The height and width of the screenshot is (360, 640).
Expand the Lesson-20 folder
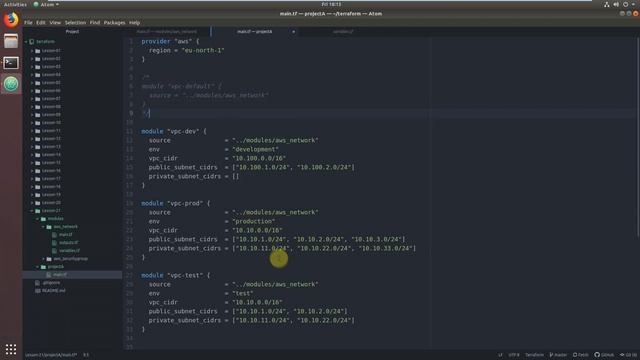tap(32, 203)
